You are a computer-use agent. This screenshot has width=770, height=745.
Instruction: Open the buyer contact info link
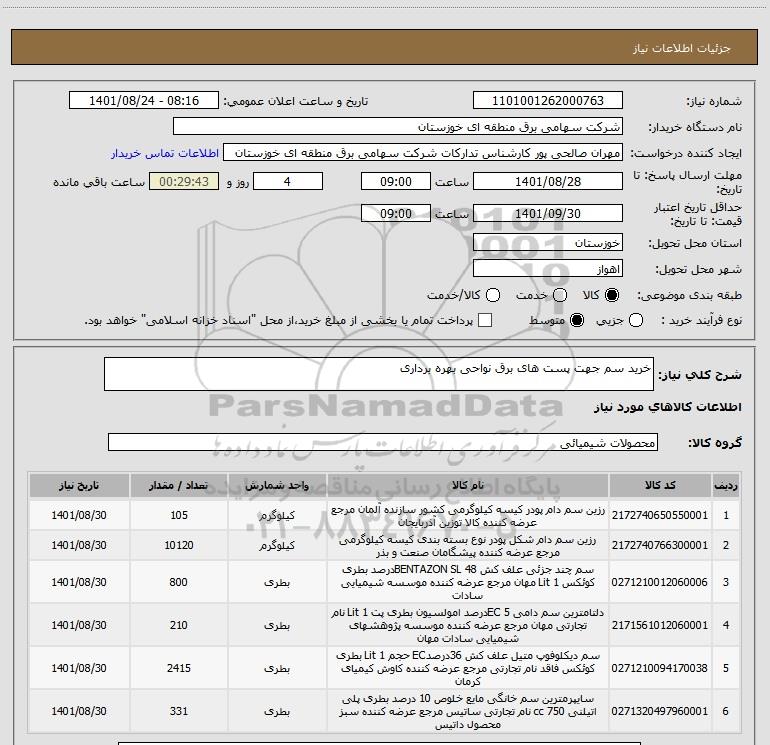click(165, 153)
